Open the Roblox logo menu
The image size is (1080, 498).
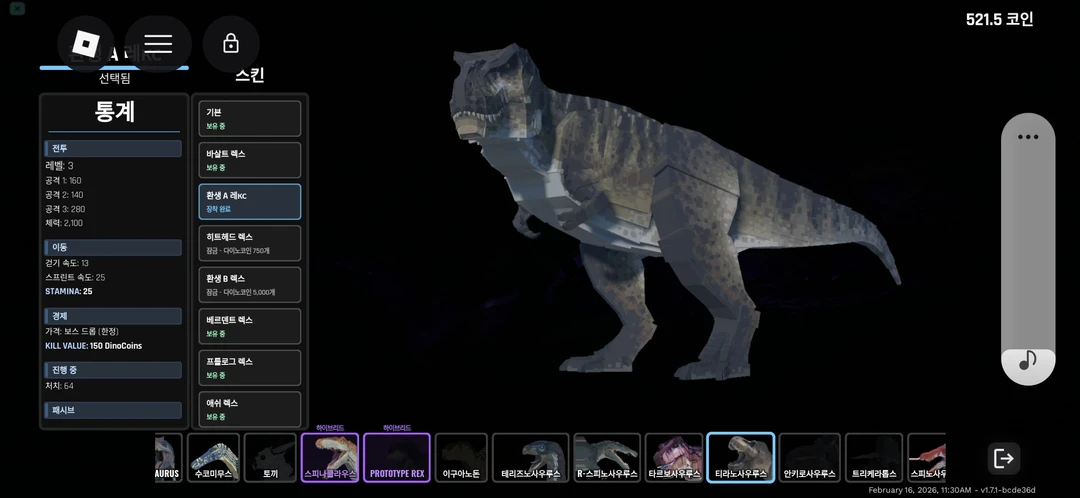coord(86,44)
